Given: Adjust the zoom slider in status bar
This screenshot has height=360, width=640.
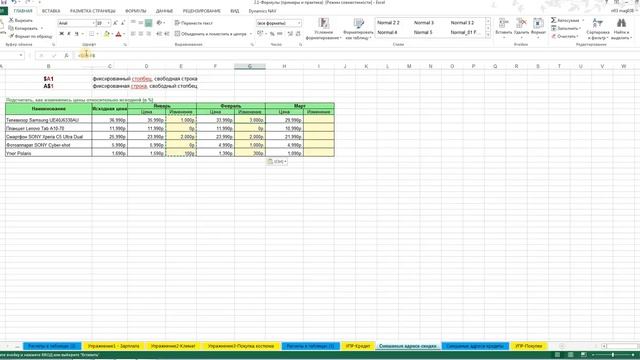Looking at the screenshot, I should (x=612, y=355).
